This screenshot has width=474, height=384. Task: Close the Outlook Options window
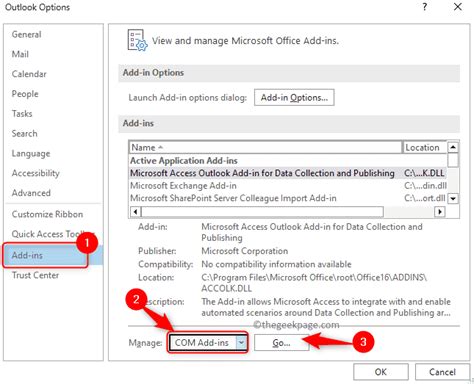pyautogui.click(x=458, y=7)
